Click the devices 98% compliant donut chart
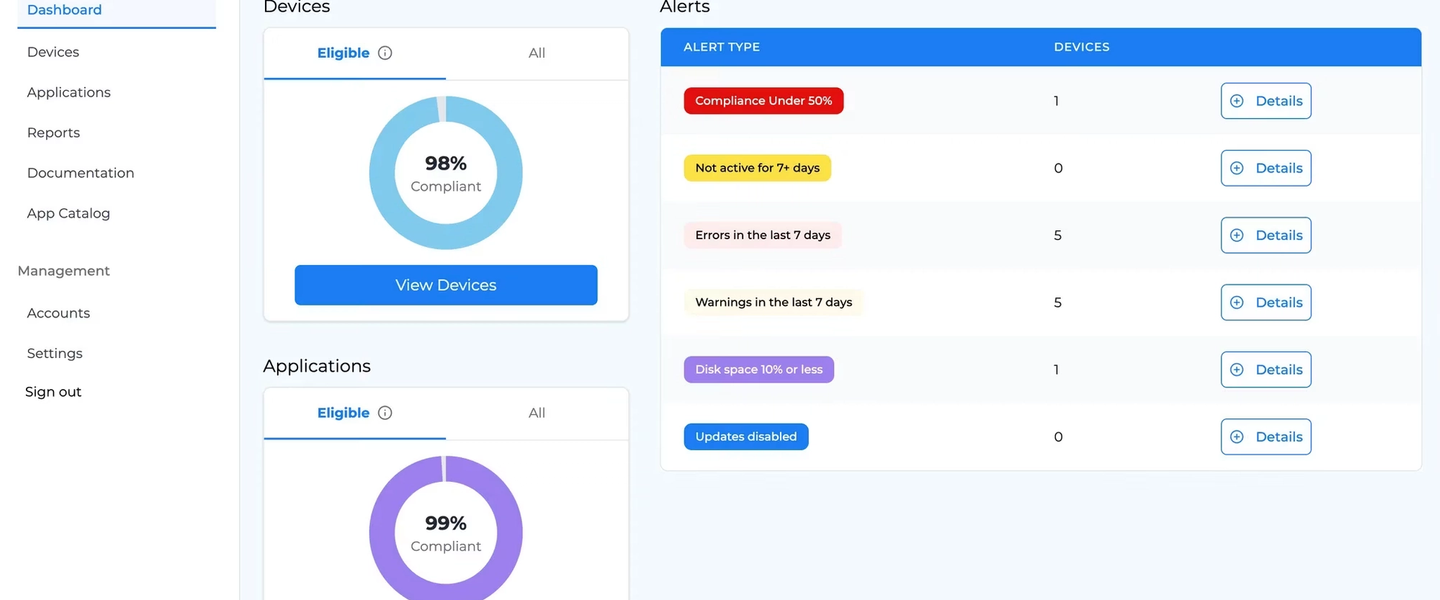The image size is (1440, 600). click(446, 173)
